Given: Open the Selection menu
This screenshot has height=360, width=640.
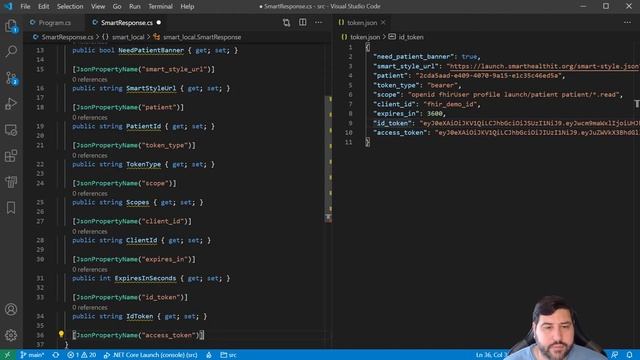Looking at the screenshot, I should pyautogui.click(x=70, y=6).
